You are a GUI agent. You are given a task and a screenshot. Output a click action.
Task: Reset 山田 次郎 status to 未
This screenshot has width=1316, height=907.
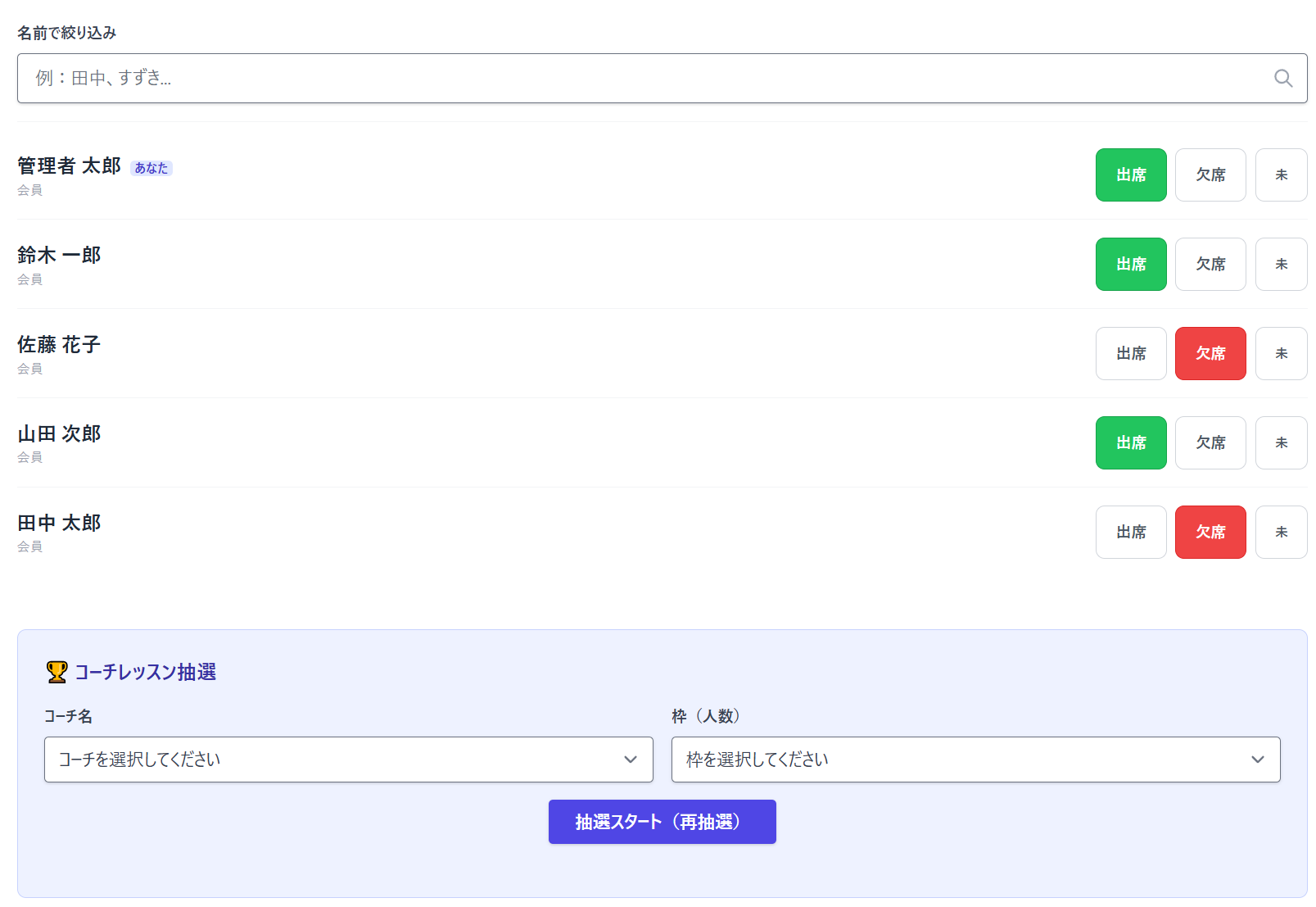coord(1281,443)
